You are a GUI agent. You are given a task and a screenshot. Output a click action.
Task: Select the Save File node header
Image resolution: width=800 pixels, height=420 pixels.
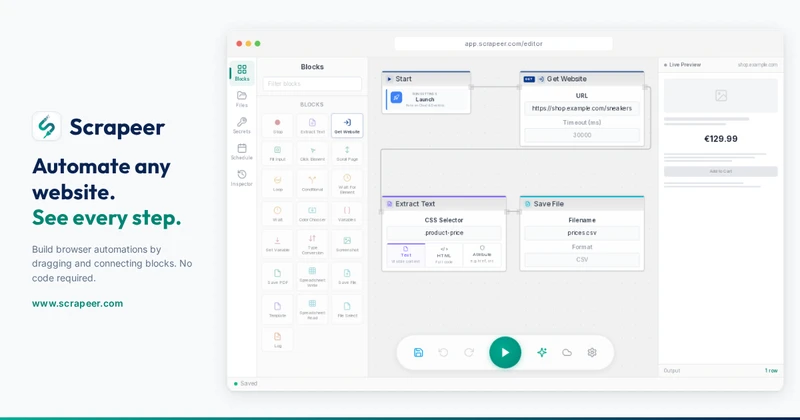pyautogui.click(x=582, y=204)
